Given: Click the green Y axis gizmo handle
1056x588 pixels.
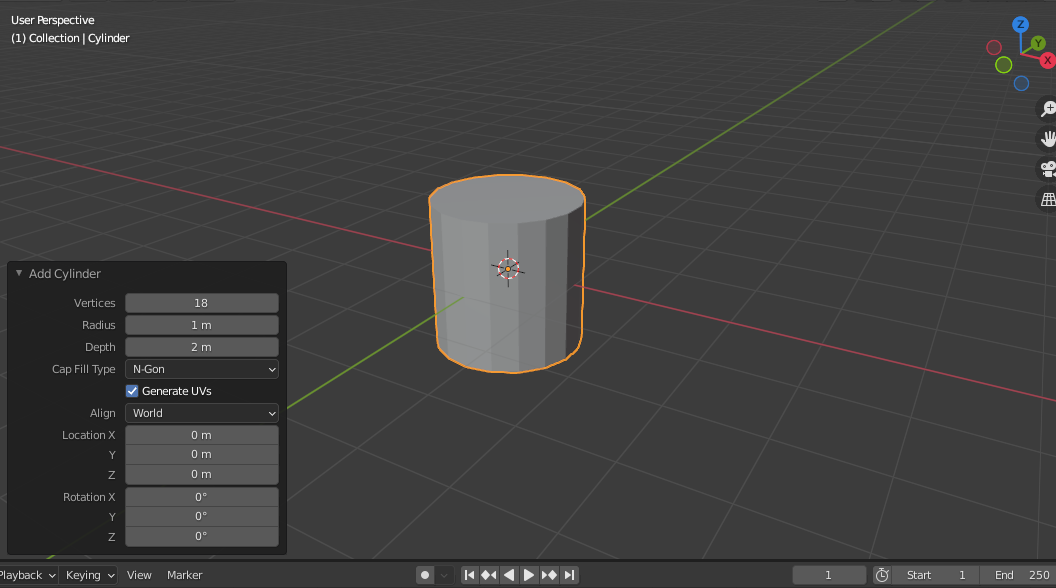Looking at the screenshot, I should point(1038,44).
